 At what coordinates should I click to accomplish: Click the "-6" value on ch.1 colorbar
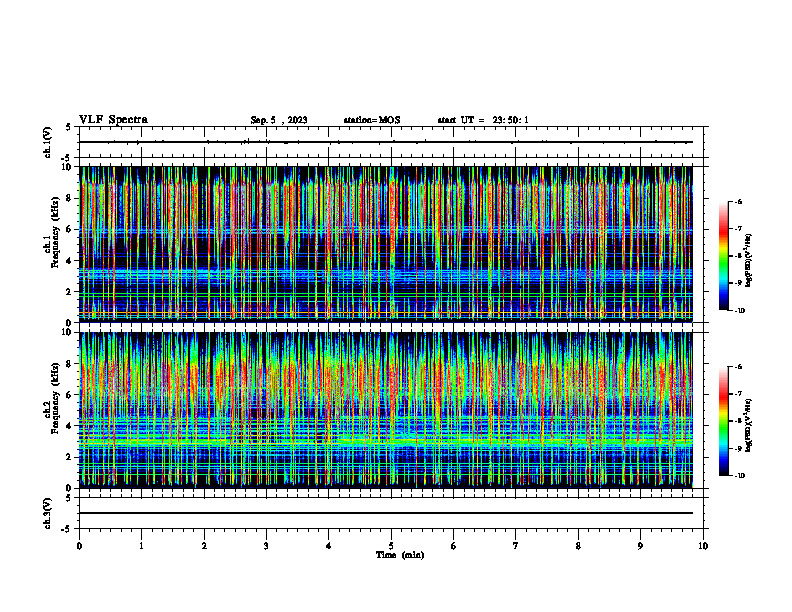tap(739, 202)
